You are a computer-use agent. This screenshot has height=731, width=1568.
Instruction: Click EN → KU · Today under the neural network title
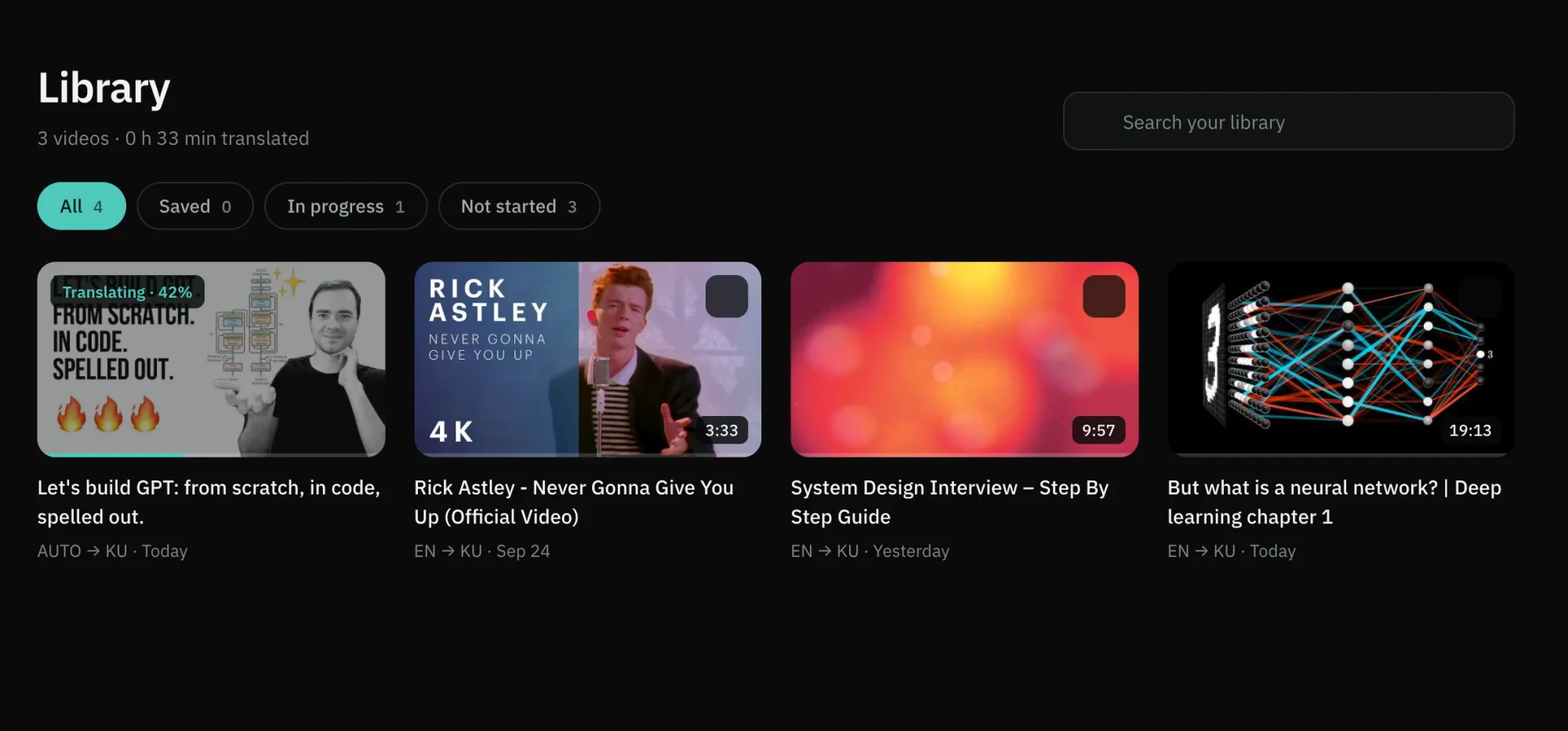(x=1232, y=551)
